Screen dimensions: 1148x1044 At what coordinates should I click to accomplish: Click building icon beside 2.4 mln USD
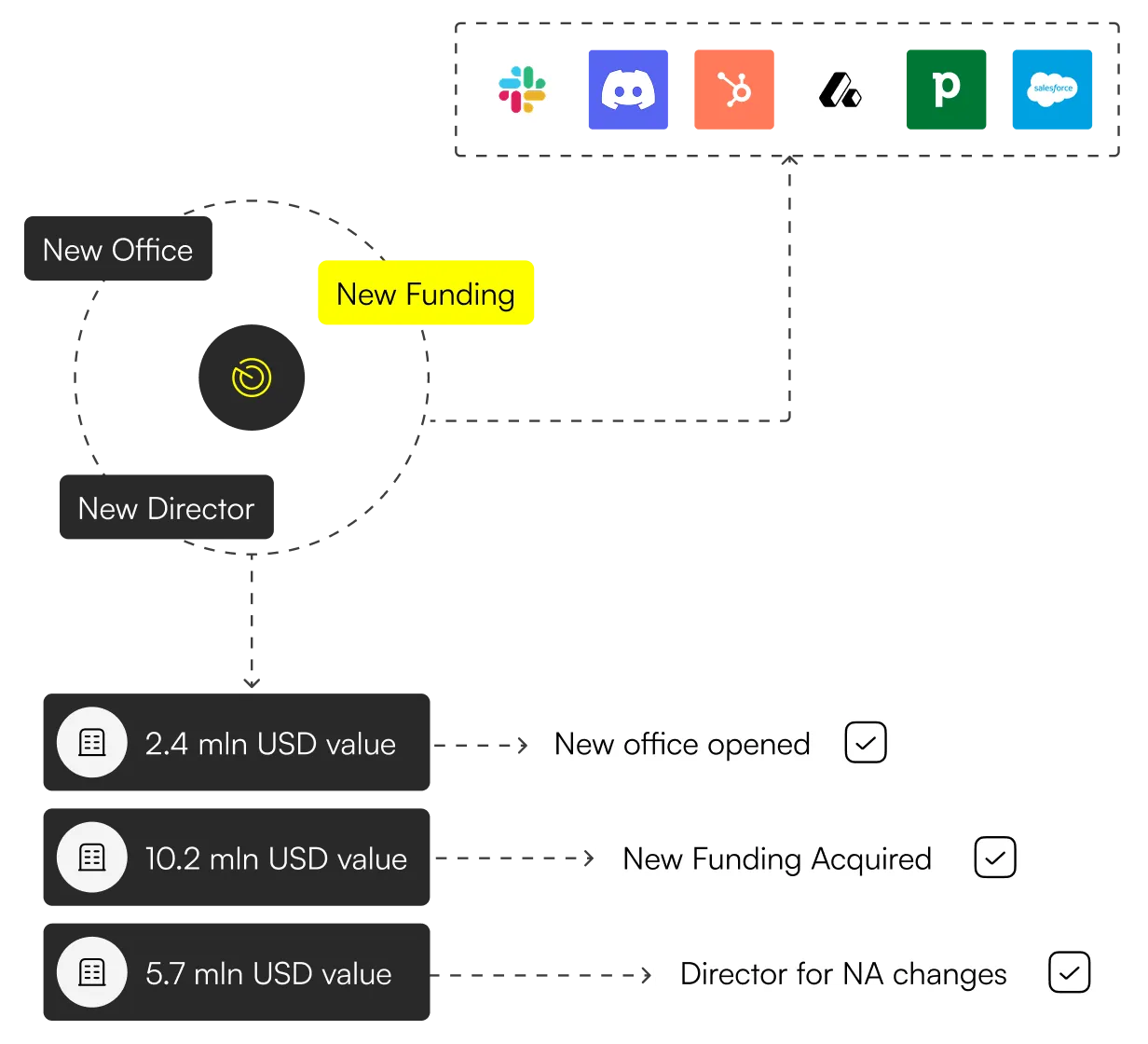[92, 743]
